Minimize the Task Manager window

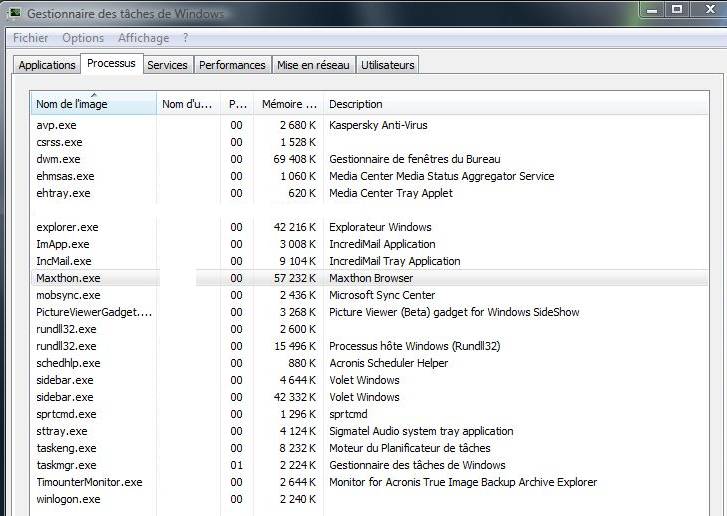point(653,10)
